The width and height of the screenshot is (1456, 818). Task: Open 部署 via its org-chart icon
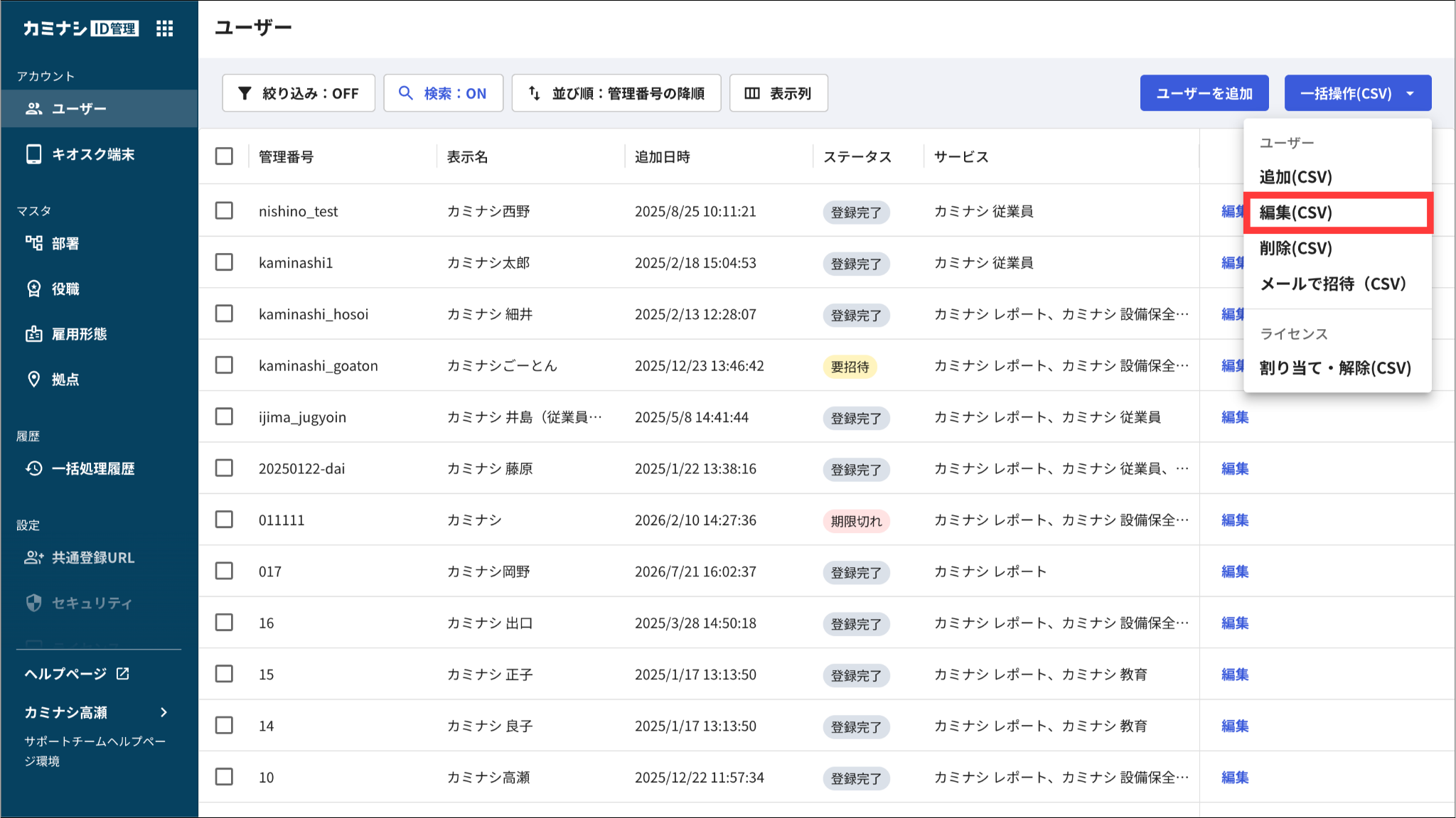click(33, 243)
